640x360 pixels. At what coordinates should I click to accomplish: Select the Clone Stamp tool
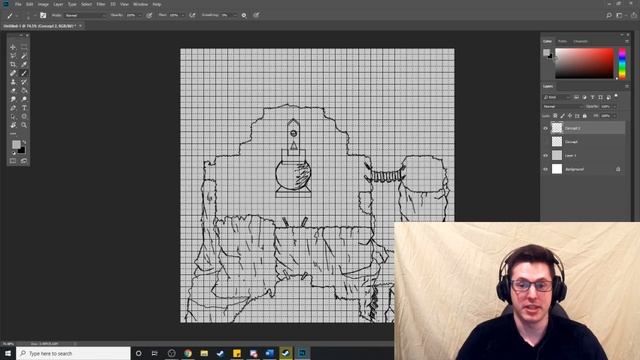click(13, 82)
